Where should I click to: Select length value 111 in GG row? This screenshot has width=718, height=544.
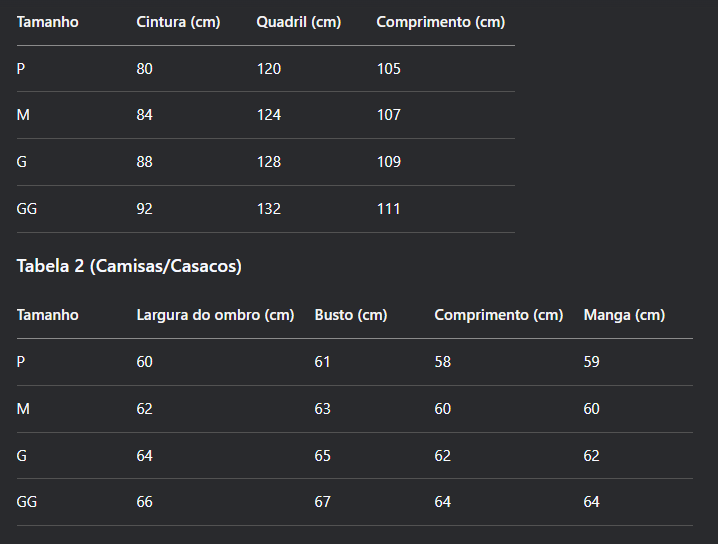389,209
